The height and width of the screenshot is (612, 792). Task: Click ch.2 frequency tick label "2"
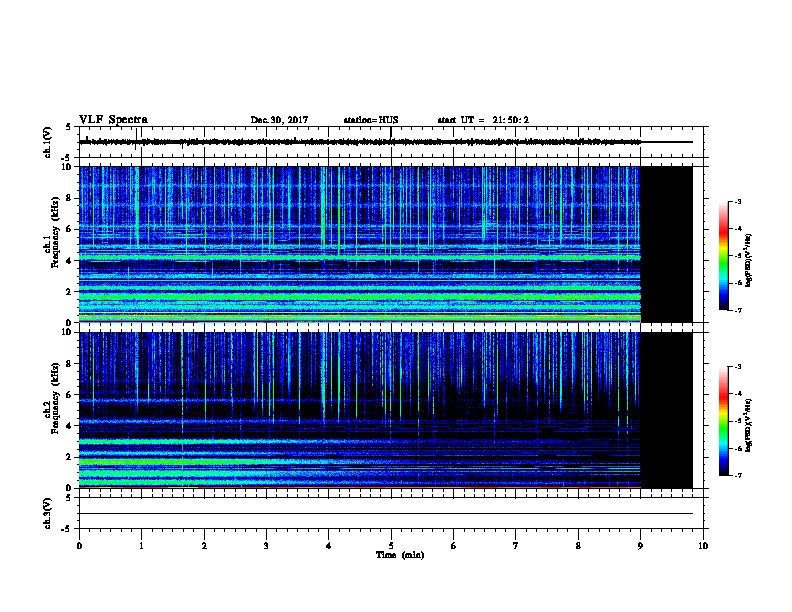pos(69,457)
